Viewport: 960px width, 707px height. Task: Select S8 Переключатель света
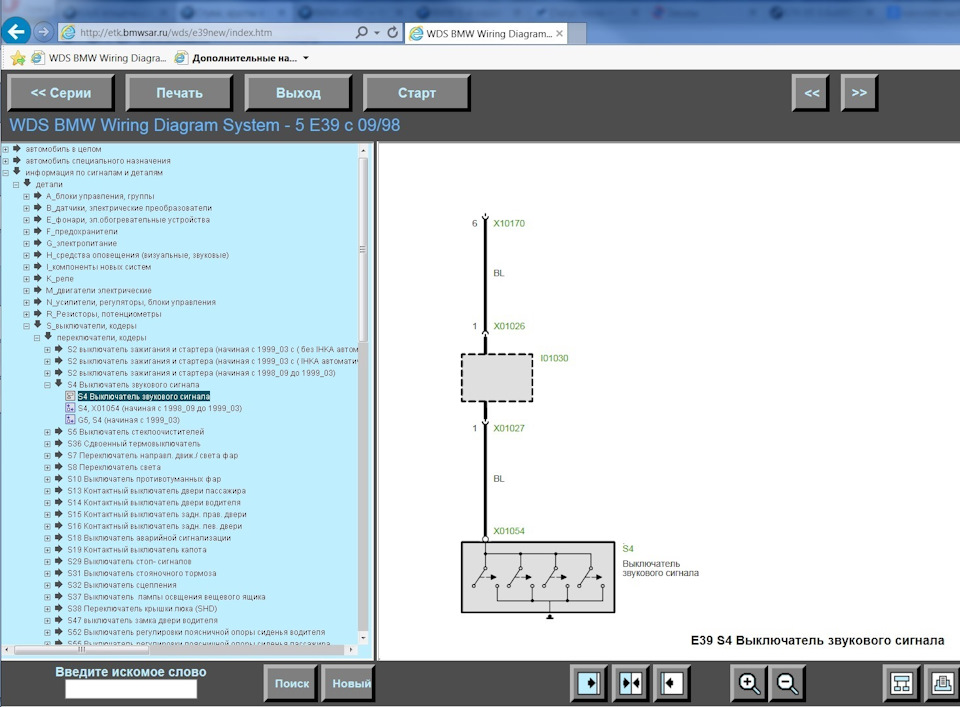(114, 467)
